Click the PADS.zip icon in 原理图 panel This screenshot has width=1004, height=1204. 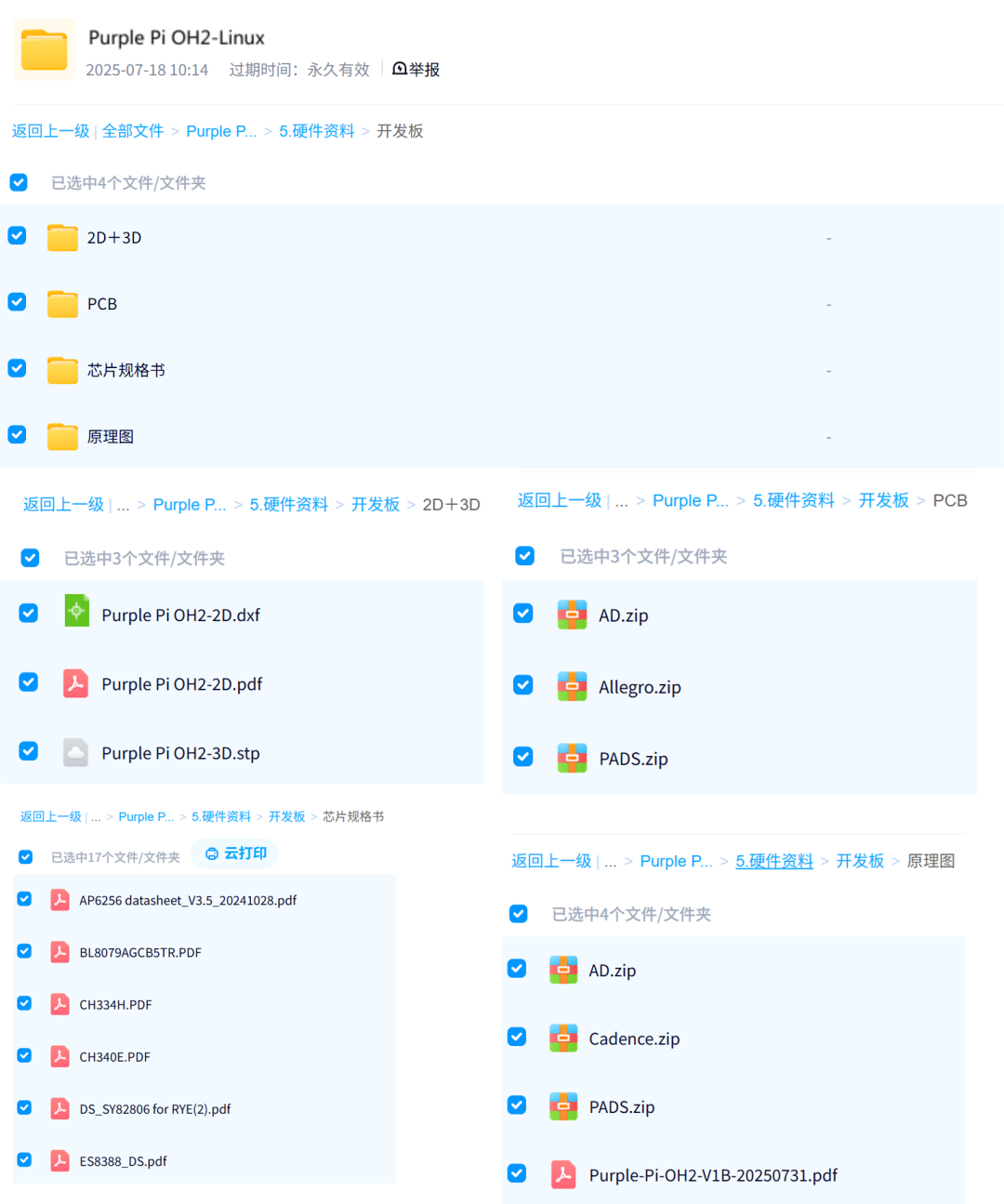pyautogui.click(x=563, y=1106)
